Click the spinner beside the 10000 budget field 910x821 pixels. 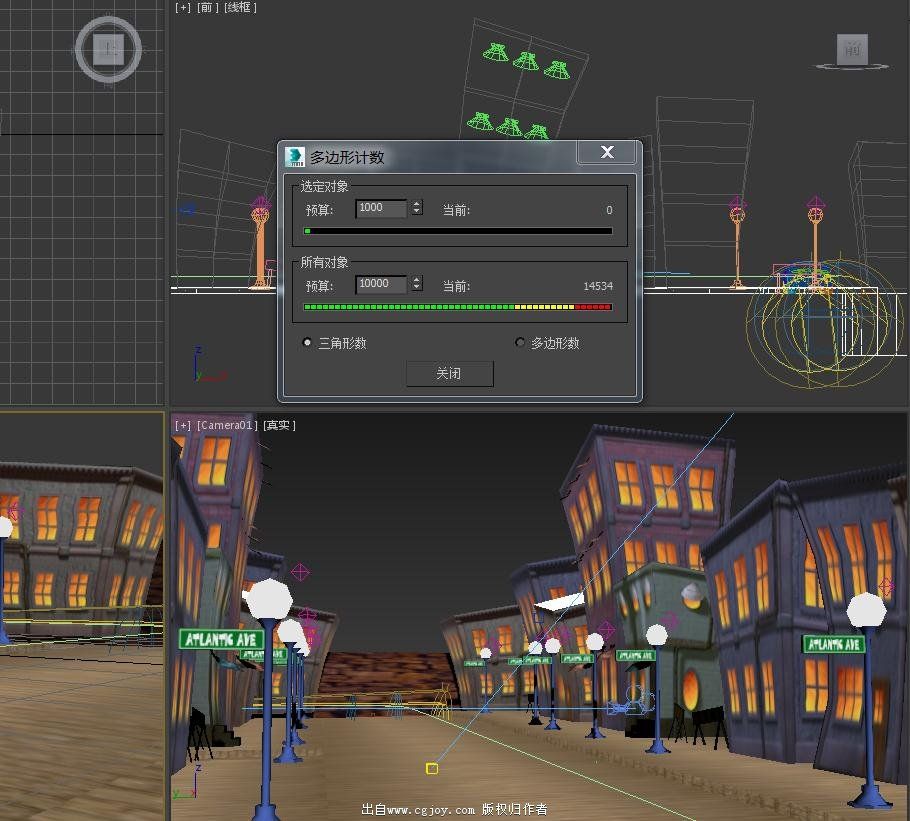pyautogui.click(x=417, y=284)
